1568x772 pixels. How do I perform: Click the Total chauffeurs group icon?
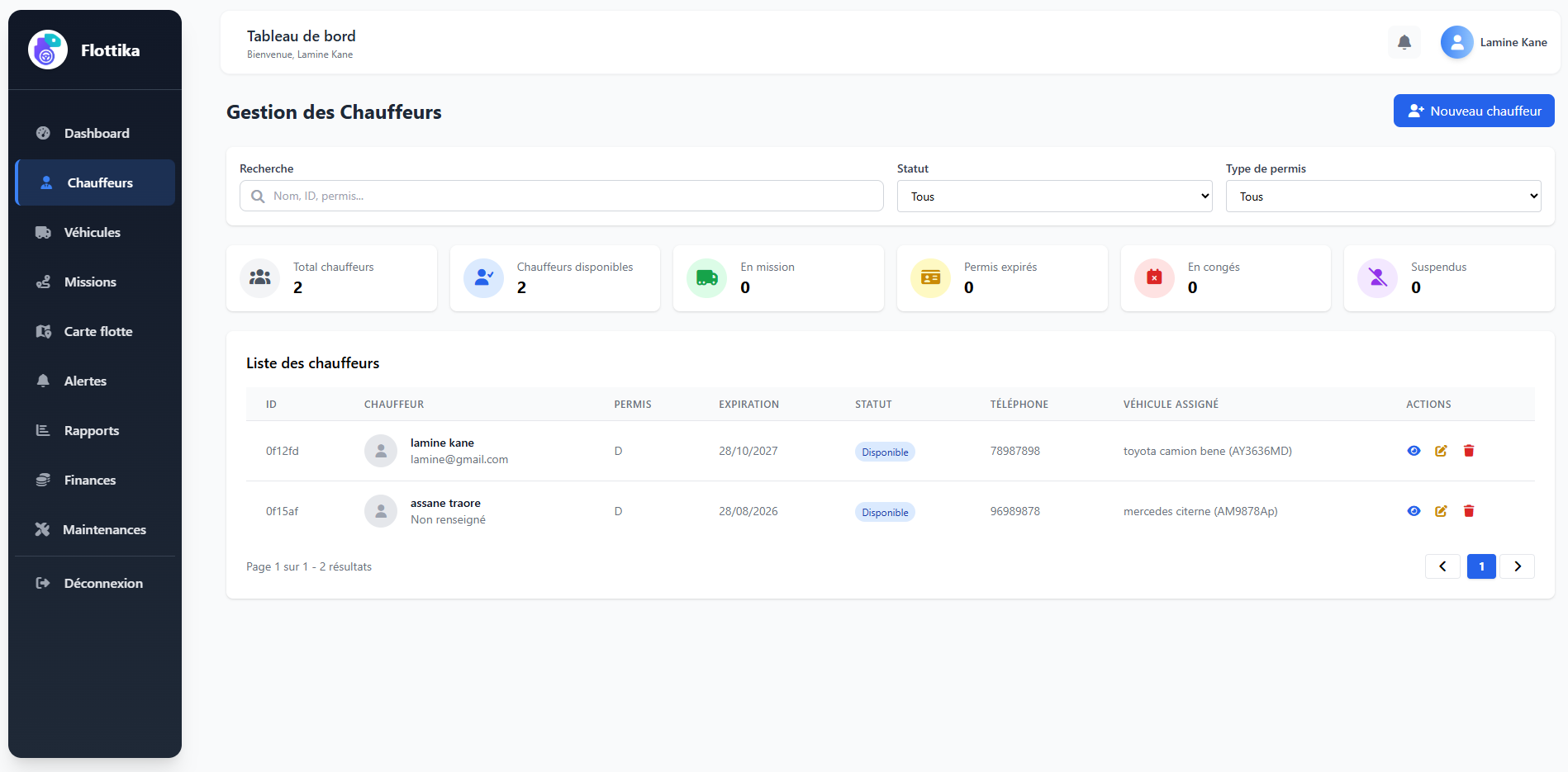[260, 278]
